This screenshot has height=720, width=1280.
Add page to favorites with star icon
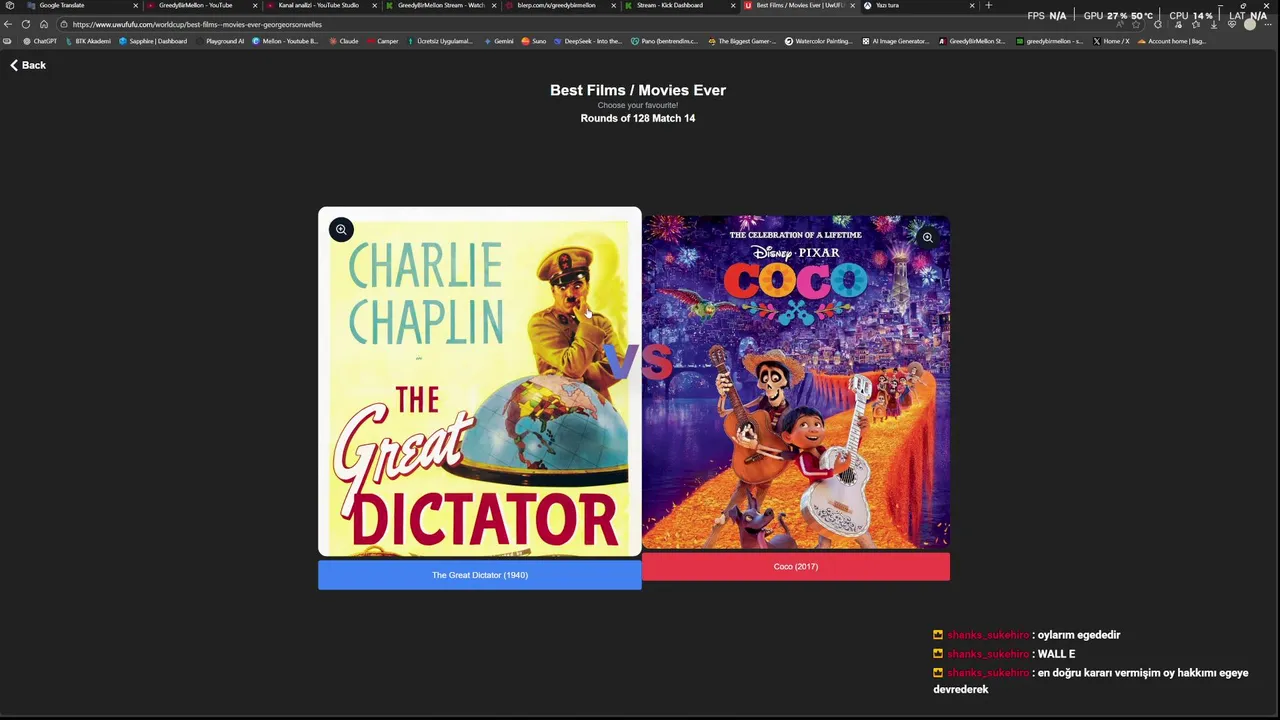pos(1137,24)
